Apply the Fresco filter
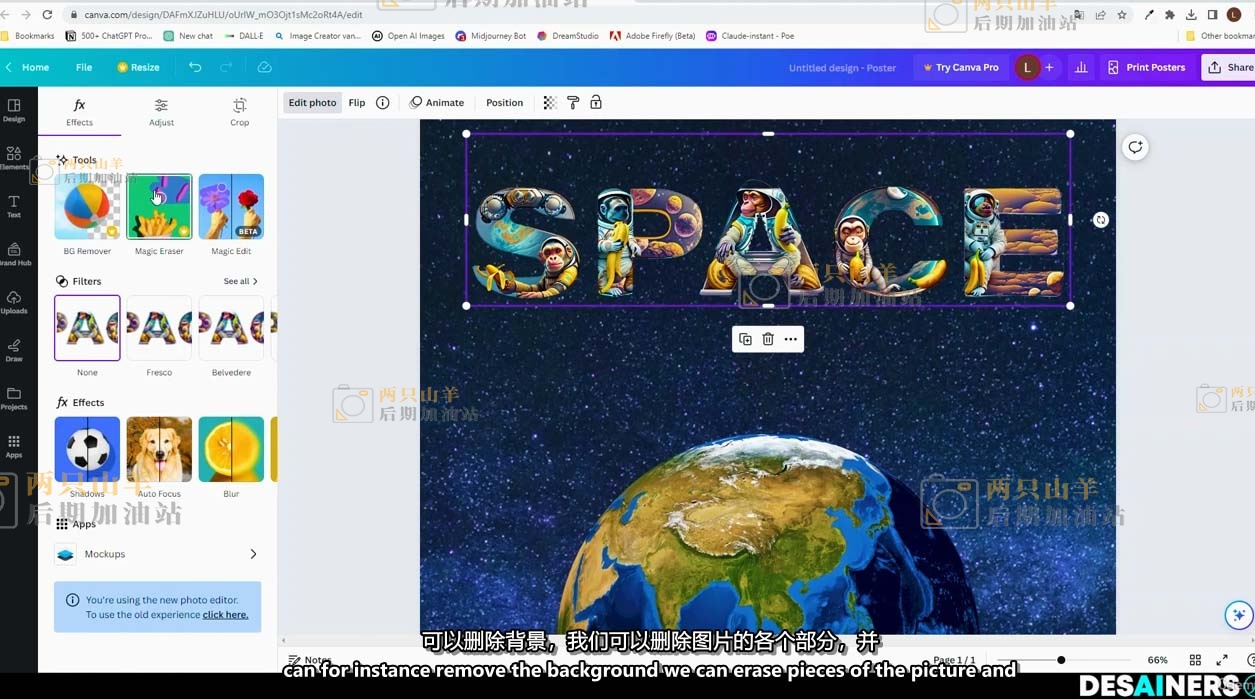The image size is (1255, 699). [159, 328]
